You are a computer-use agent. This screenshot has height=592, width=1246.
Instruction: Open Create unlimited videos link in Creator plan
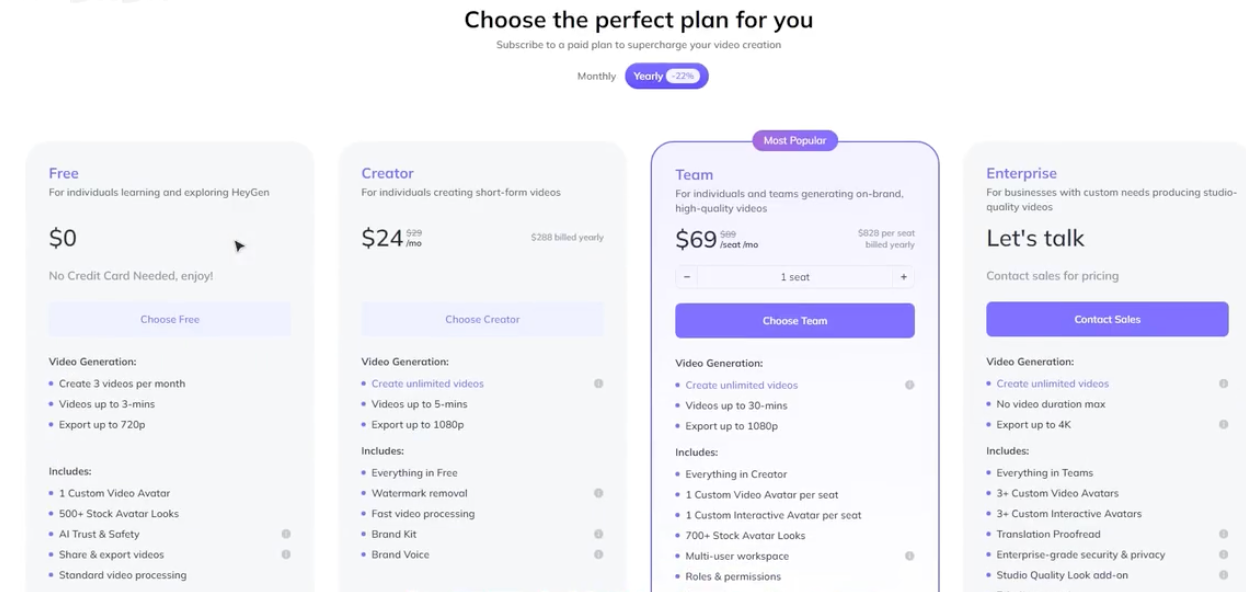tap(427, 384)
